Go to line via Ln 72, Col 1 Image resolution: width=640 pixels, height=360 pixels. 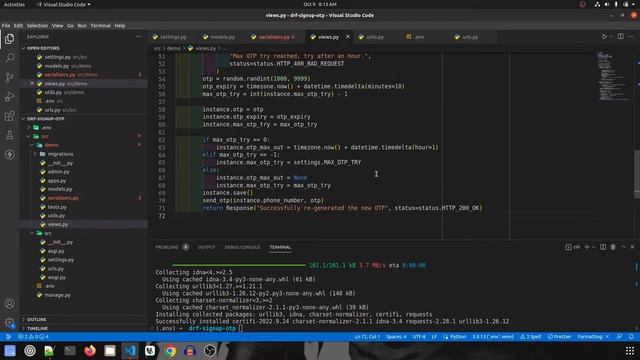point(367,337)
